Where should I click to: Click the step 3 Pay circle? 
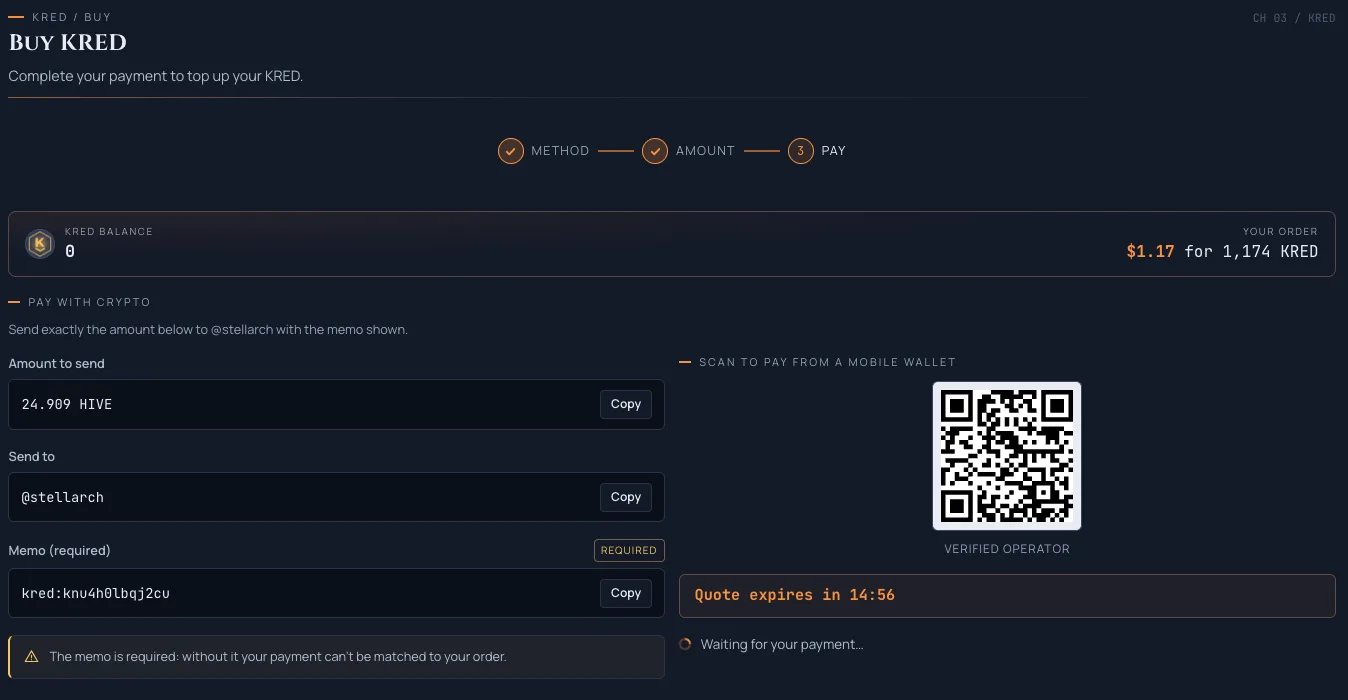tap(800, 151)
